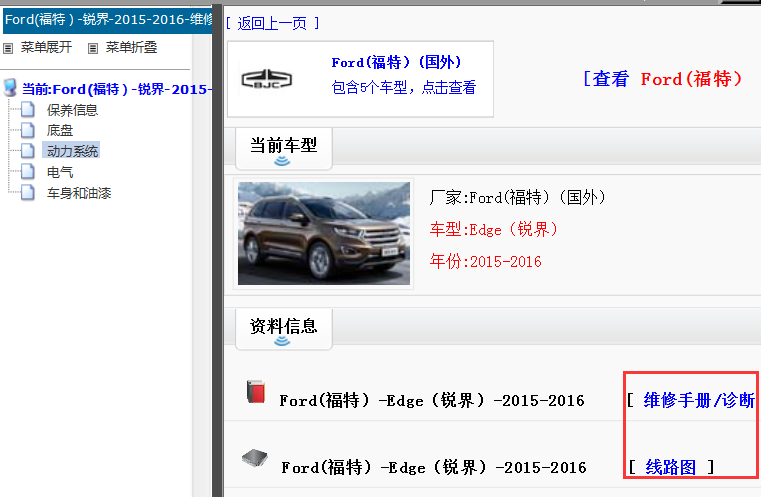Viewport: 761px width, 497px height.
Task: Click the 资料信息 section tab
Action: coord(284,329)
